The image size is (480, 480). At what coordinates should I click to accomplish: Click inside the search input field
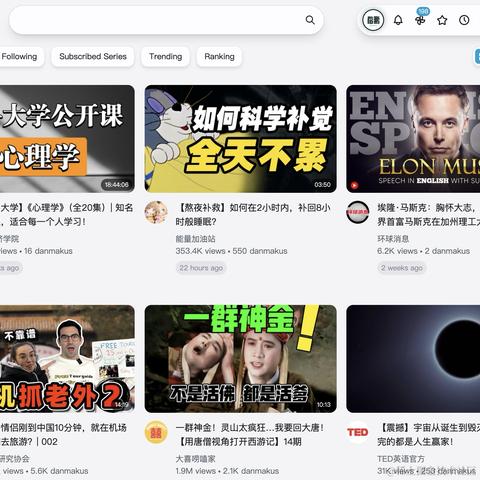(x=166, y=20)
